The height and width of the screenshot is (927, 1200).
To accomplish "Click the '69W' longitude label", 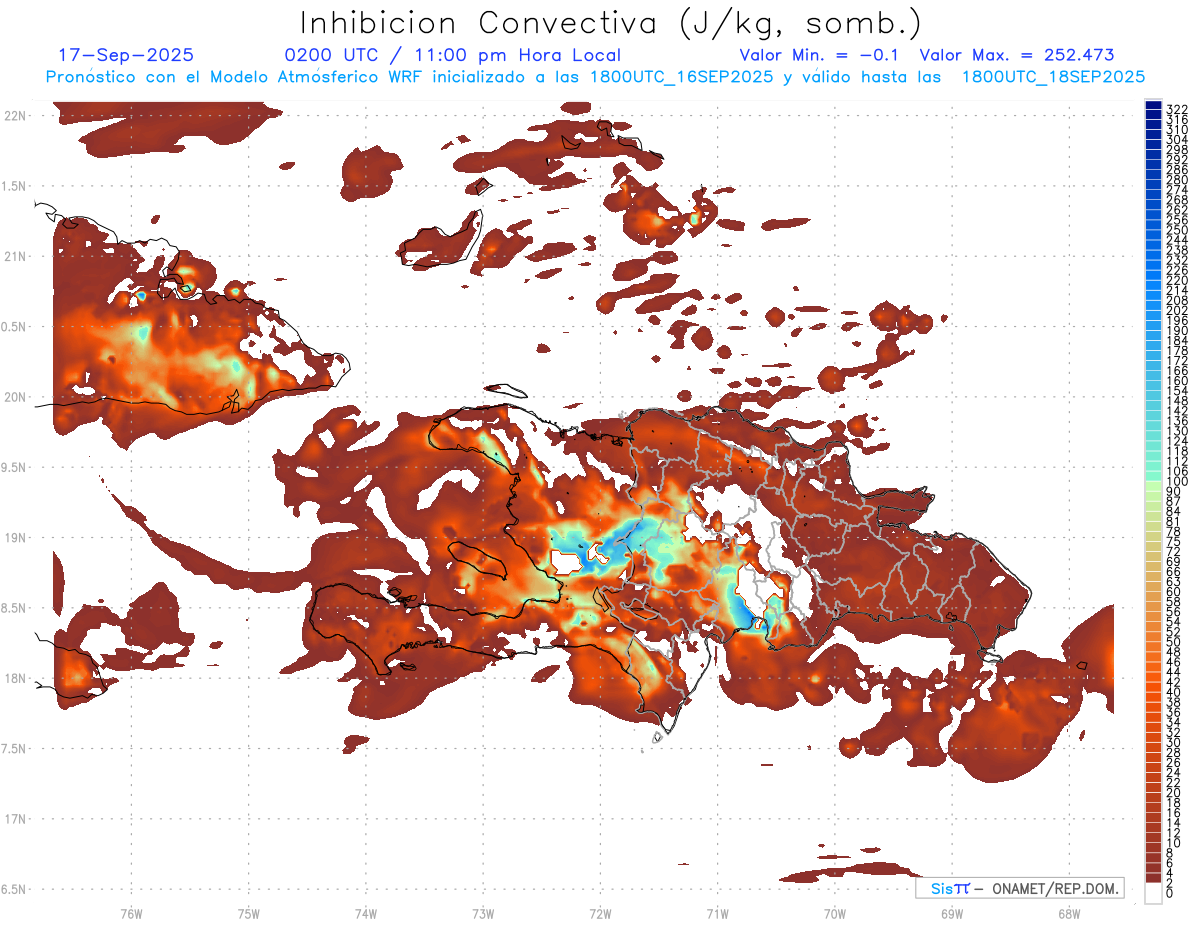I will pyautogui.click(x=952, y=913).
